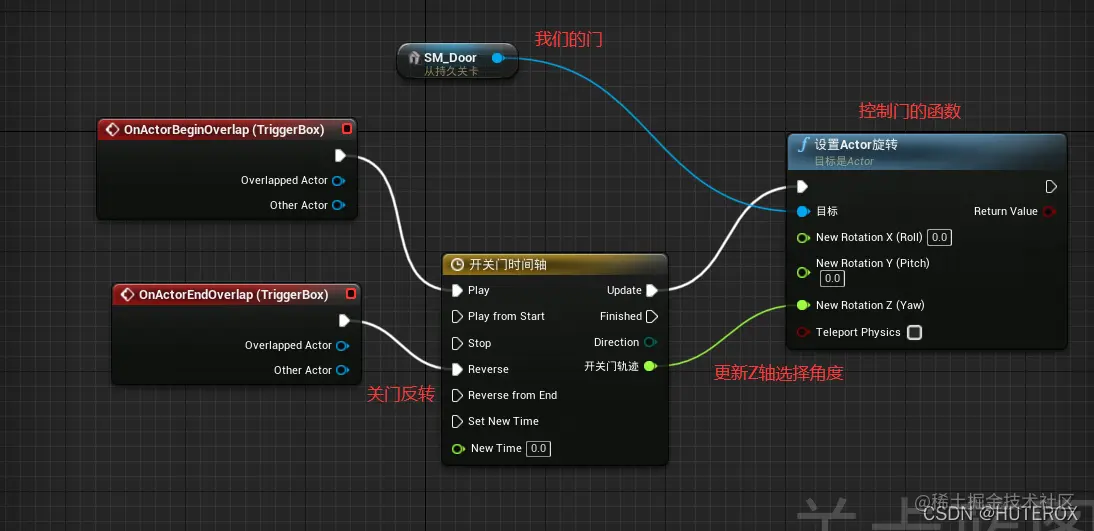Click Overlapped Actor pin on OnActorBeginOverlap
The width and height of the screenshot is (1094, 531).
(339, 181)
